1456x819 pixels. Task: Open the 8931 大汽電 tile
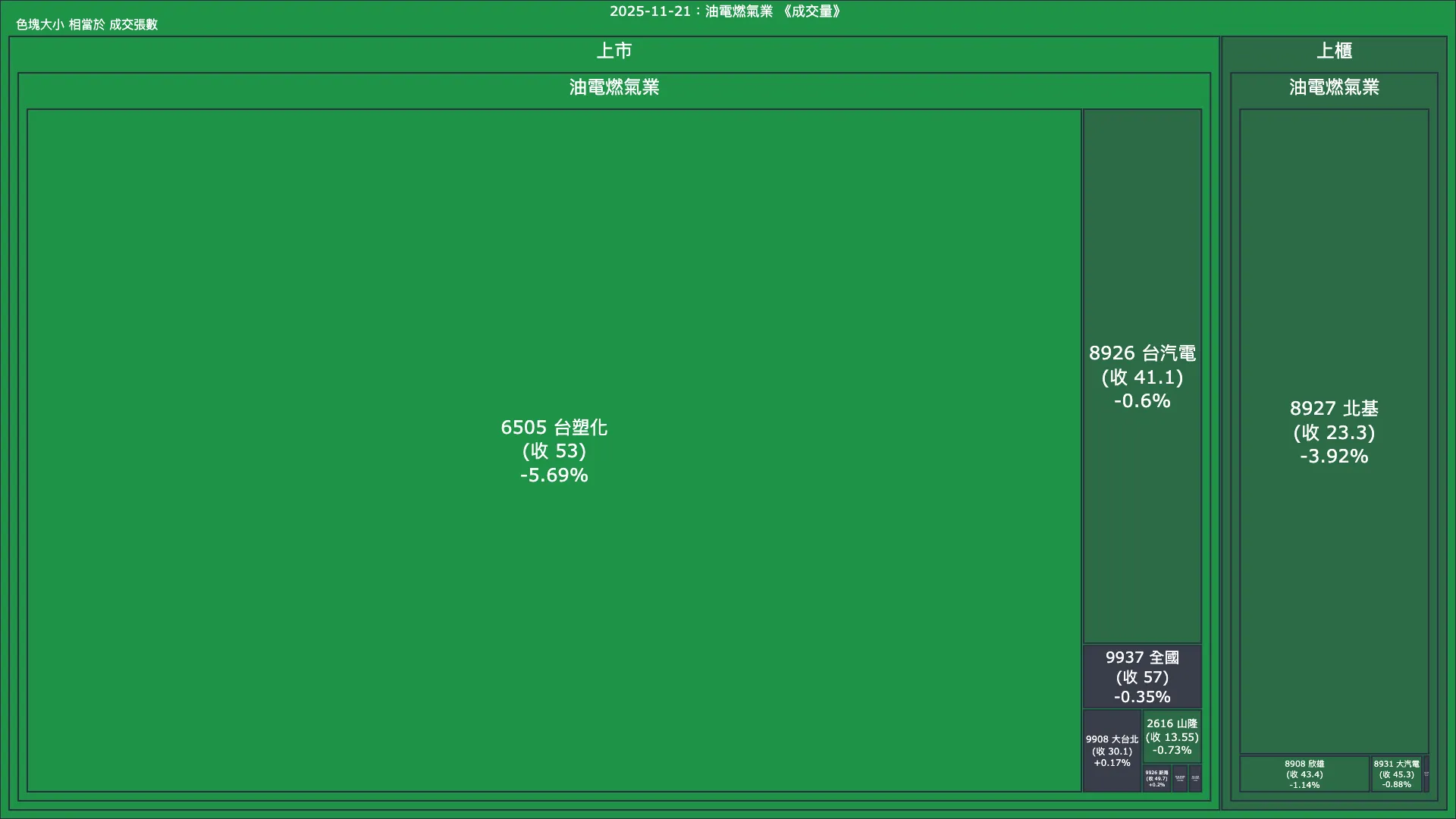pyautogui.click(x=1396, y=774)
